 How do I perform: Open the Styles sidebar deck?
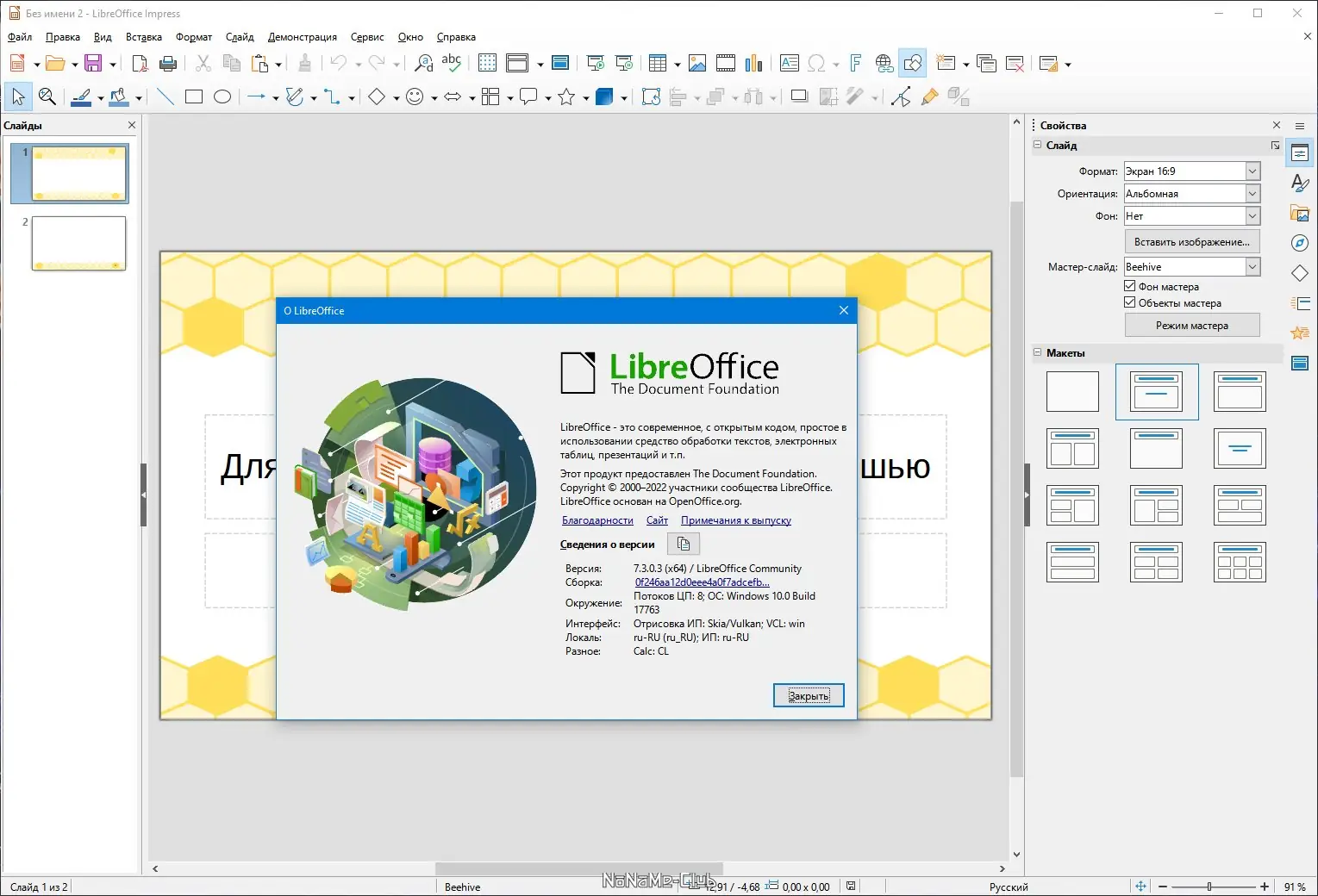point(1300,183)
